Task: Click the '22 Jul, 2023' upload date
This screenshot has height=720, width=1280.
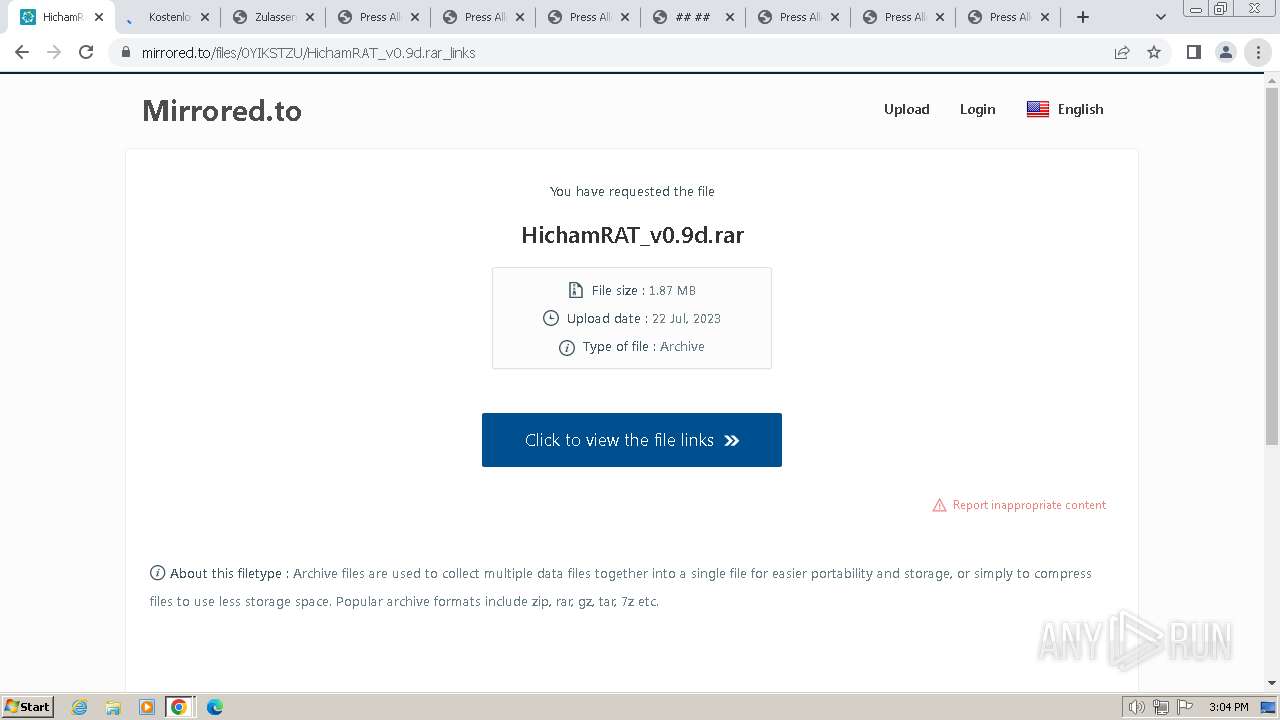Action: pyautogui.click(x=686, y=318)
